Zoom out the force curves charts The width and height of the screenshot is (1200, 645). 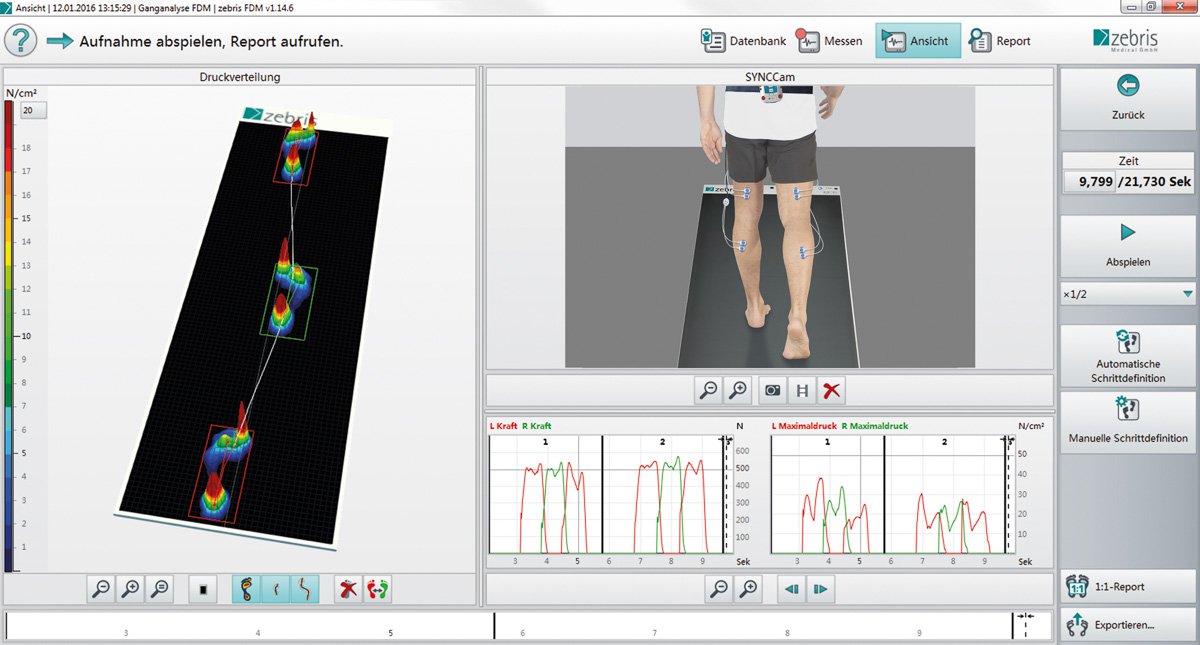coord(719,589)
